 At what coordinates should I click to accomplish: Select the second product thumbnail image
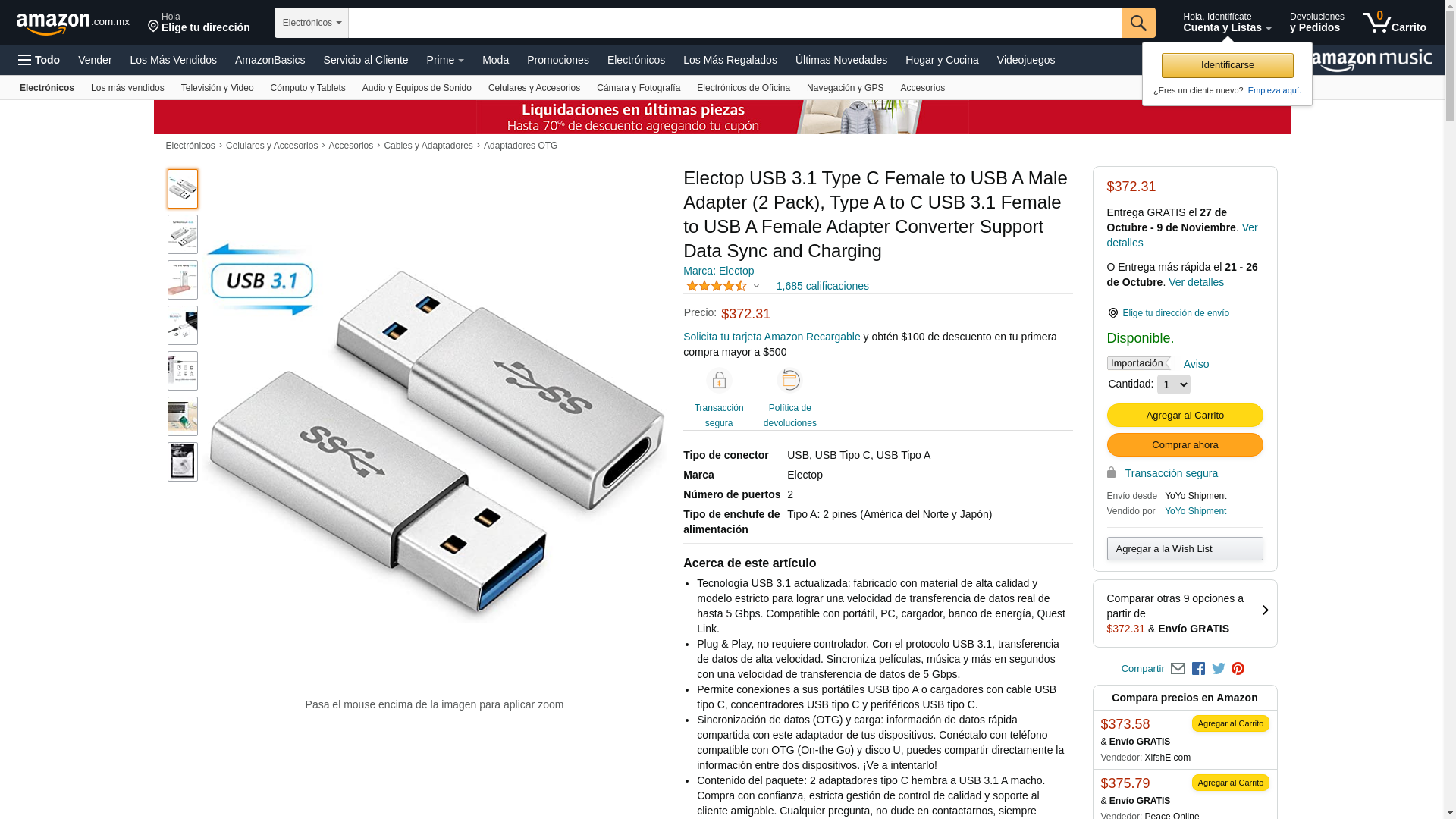coord(183,234)
